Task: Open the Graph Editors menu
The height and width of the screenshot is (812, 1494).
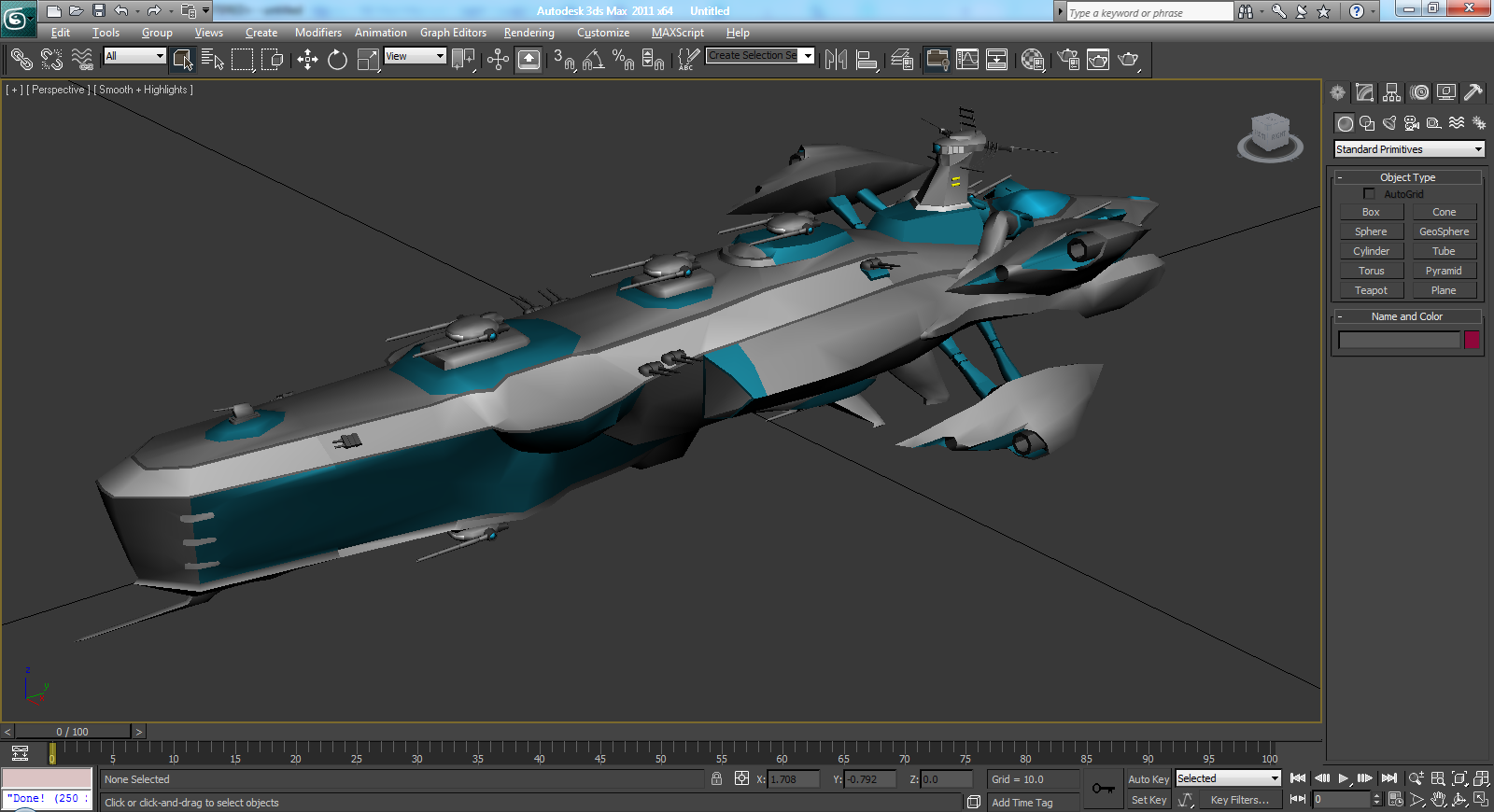Action: (x=453, y=33)
